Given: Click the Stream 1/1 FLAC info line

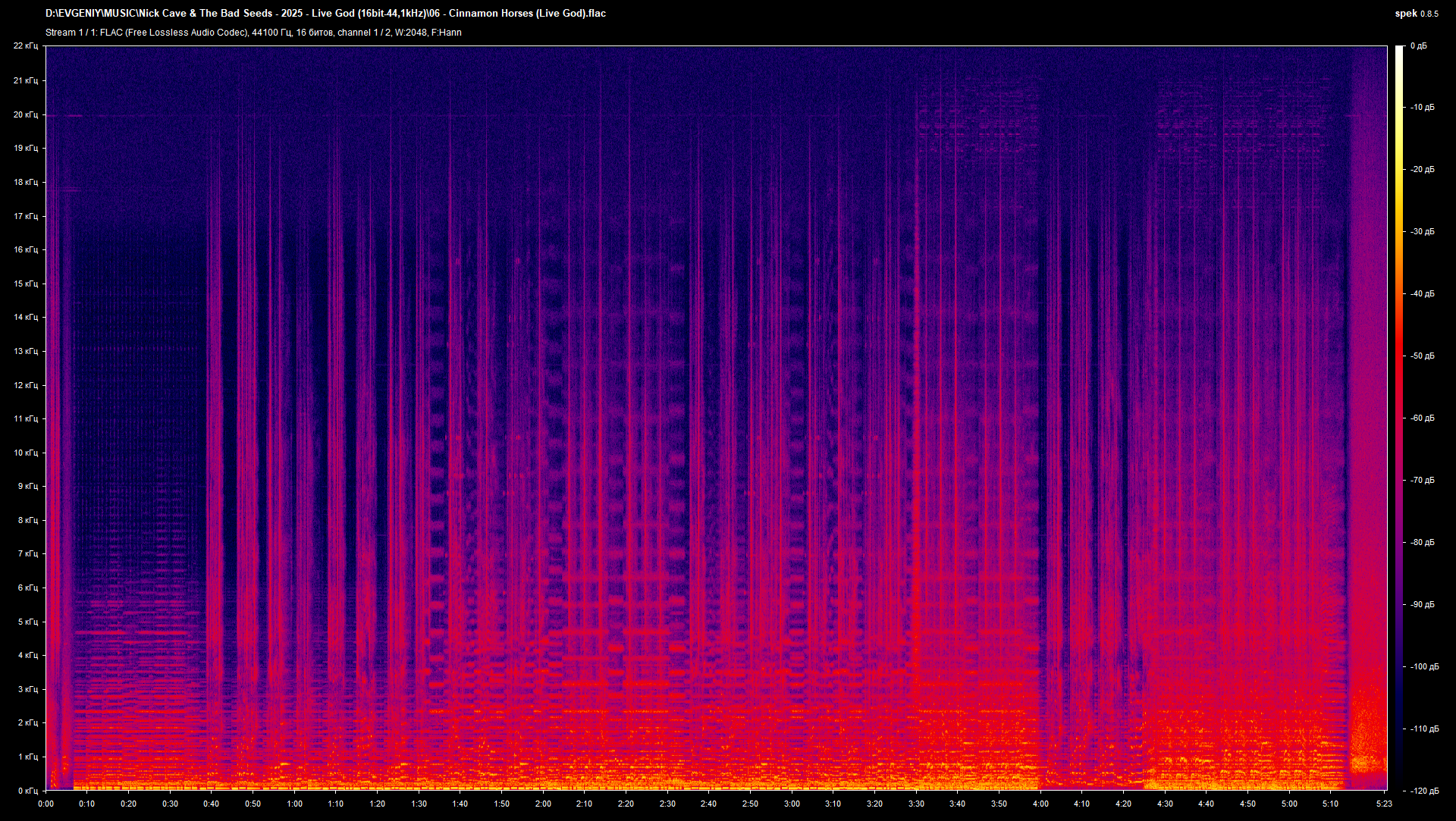Looking at the screenshot, I should pyautogui.click(x=253, y=33).
